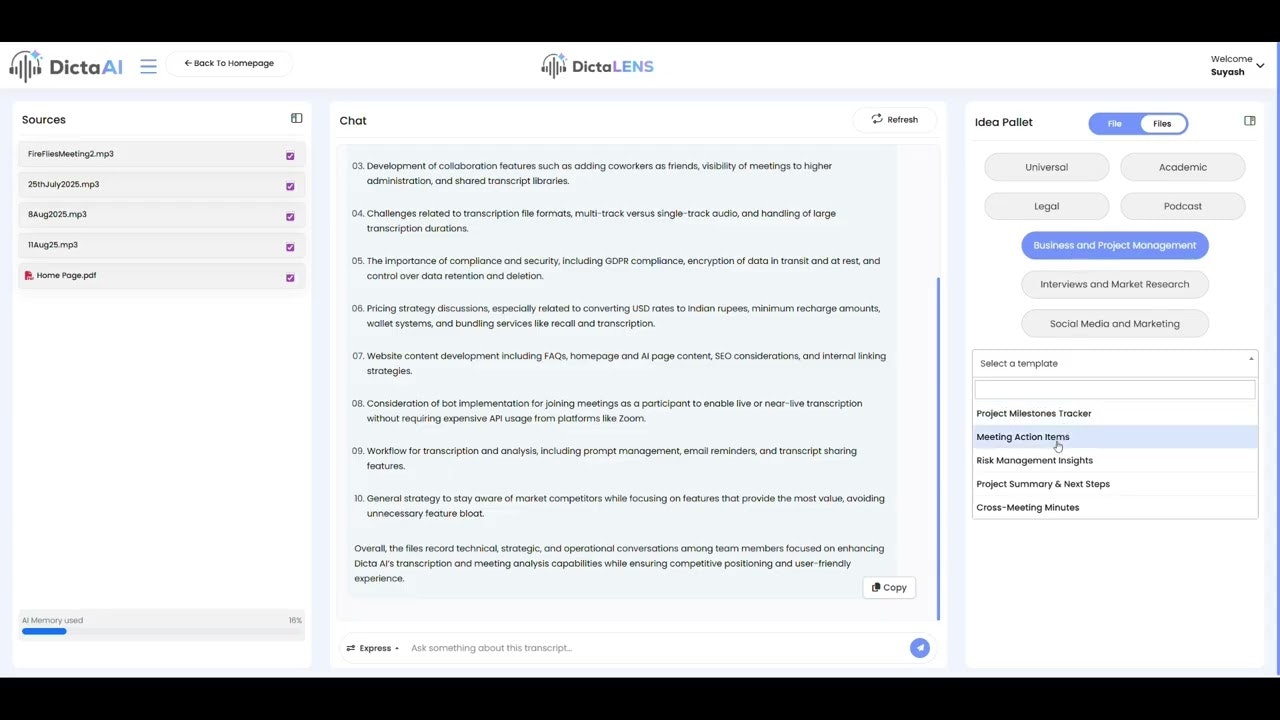Screen dimensions: 1280x720
Task: Select 8Aug2025.mp3 in Sources
Action: point(57,214)
